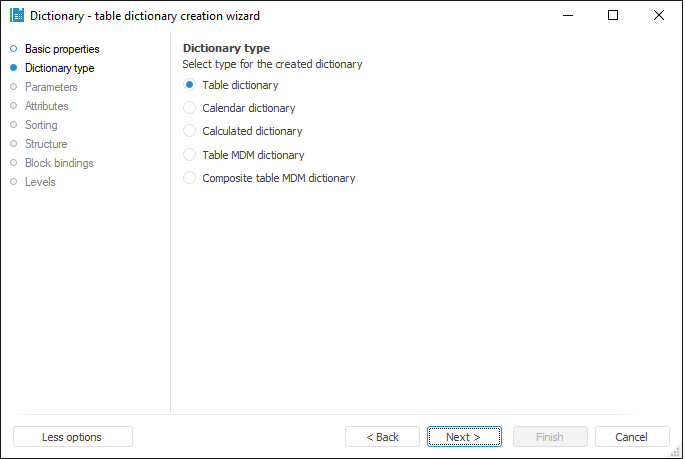Click the Less options button
The image size is (685, 459).
click(72, 437)
